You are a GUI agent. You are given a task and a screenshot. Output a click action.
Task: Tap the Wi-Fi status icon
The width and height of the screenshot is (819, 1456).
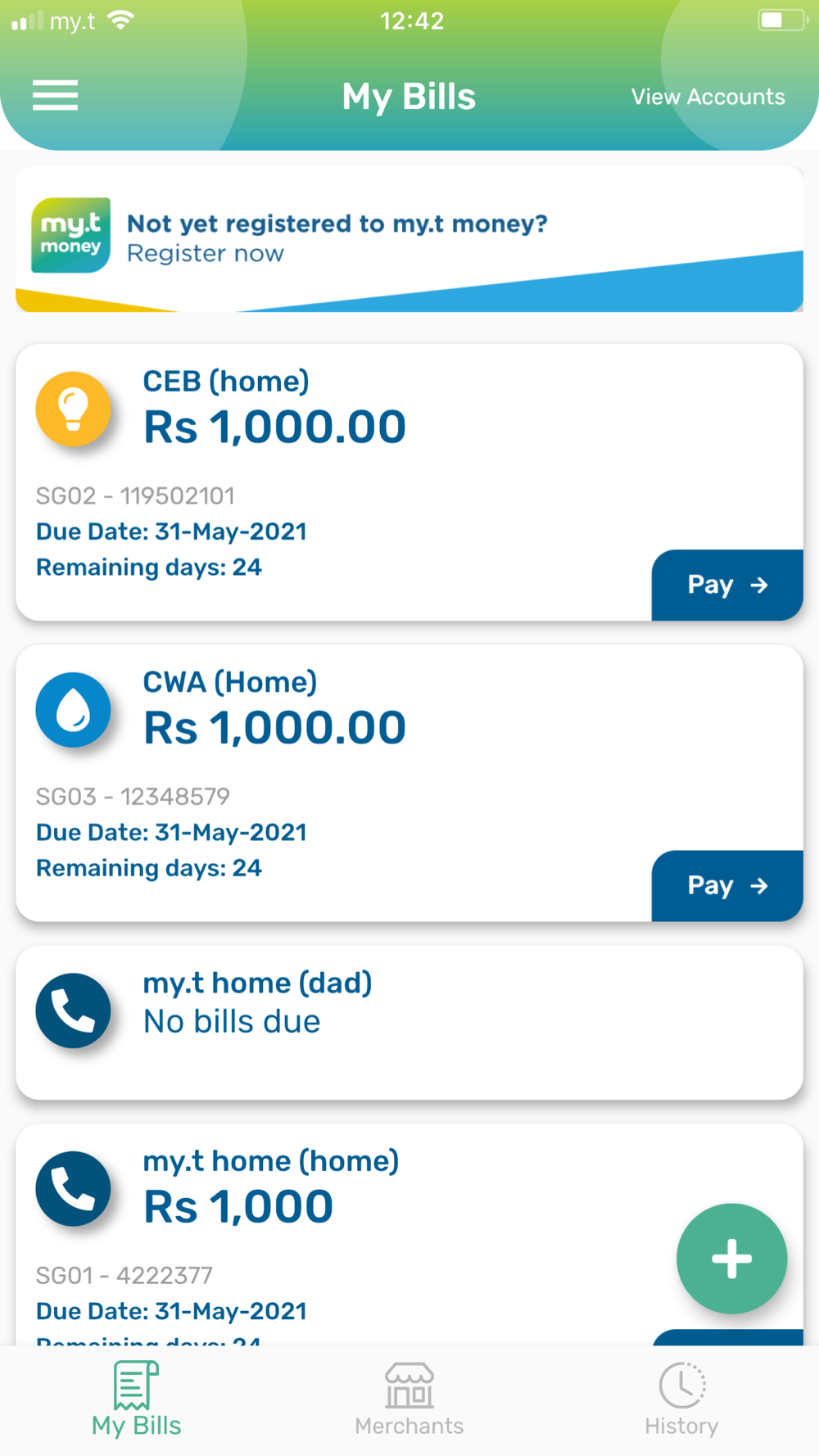[120, 20]
